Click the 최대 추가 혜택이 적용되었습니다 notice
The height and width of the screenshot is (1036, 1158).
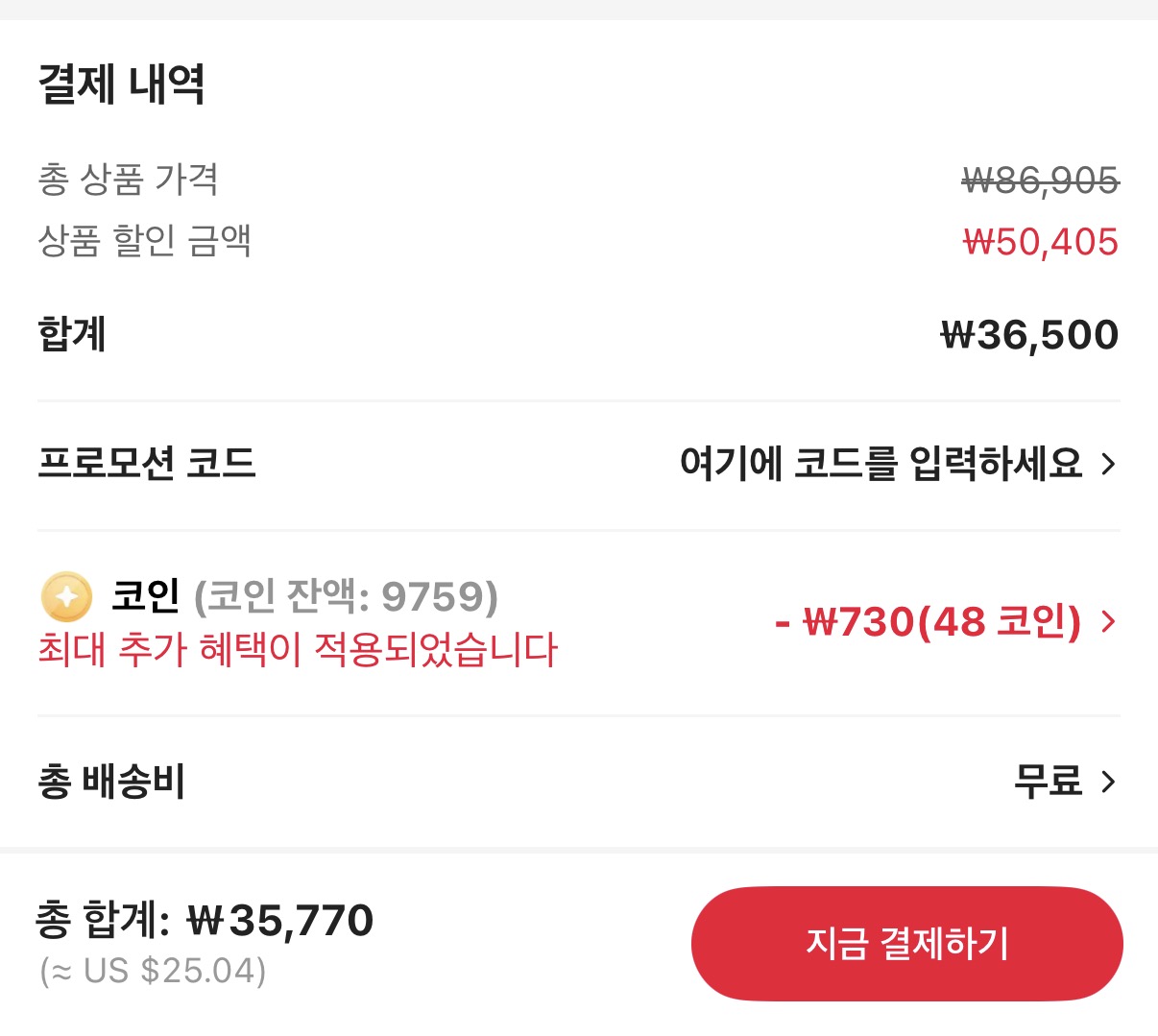click(298, 650)
